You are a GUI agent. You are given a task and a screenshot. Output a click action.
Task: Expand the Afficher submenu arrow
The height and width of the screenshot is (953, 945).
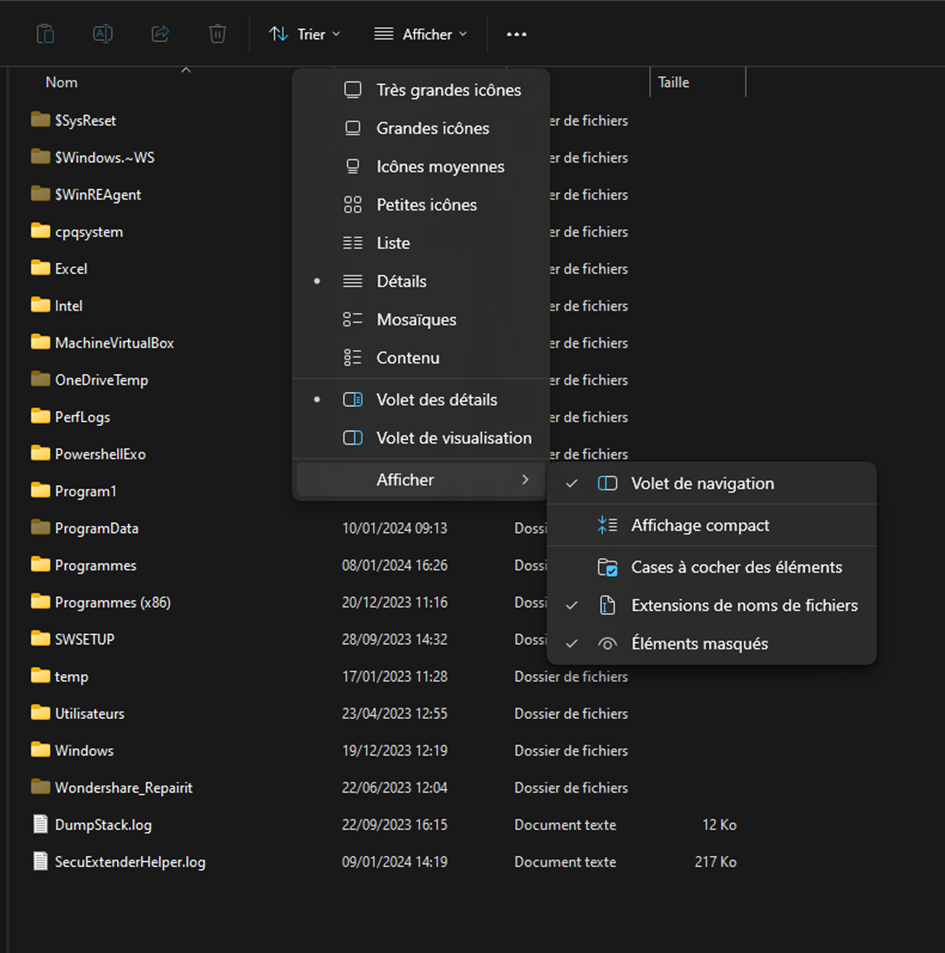525,480
